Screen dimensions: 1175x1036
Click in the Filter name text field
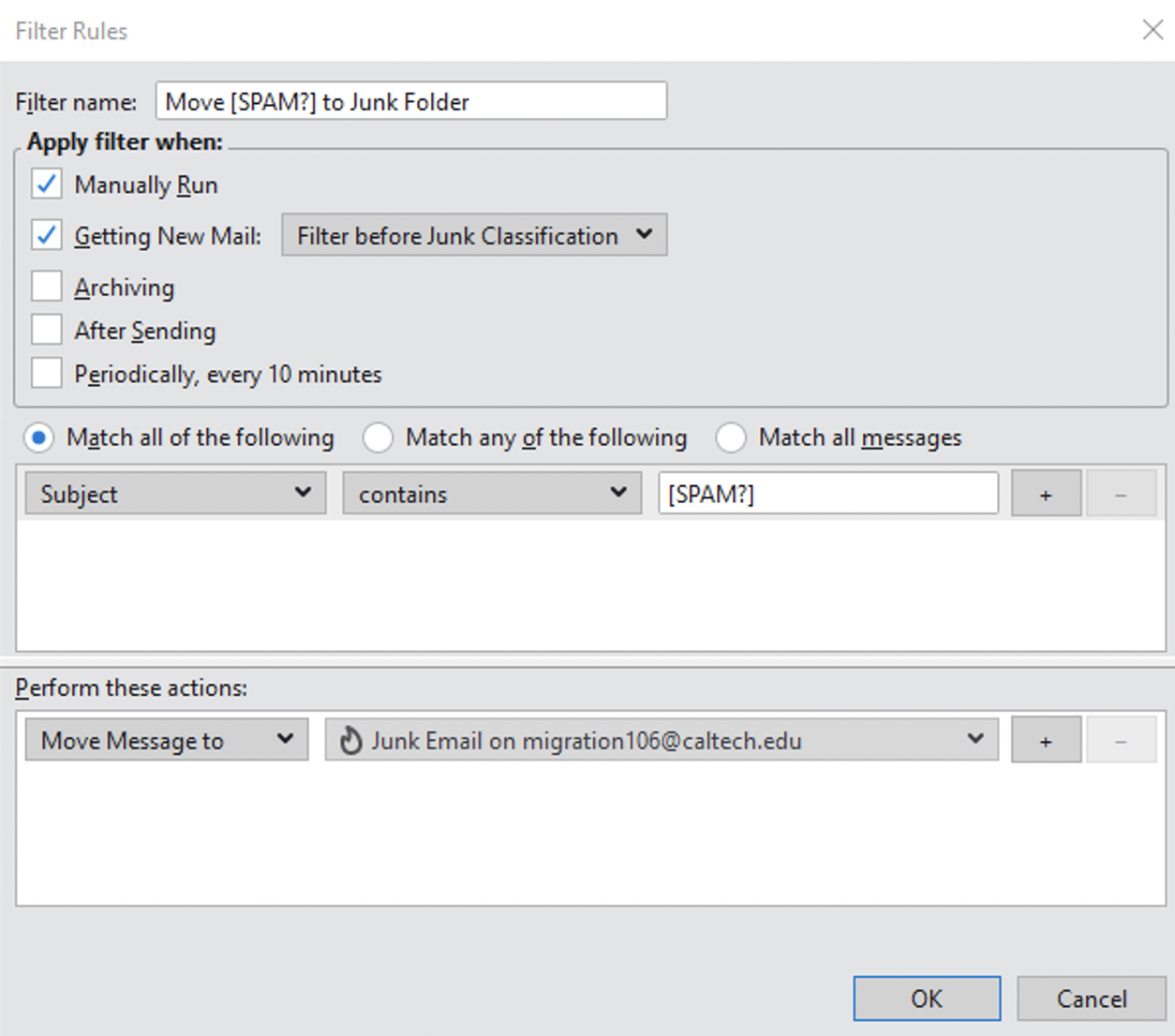tap(411, 101)
